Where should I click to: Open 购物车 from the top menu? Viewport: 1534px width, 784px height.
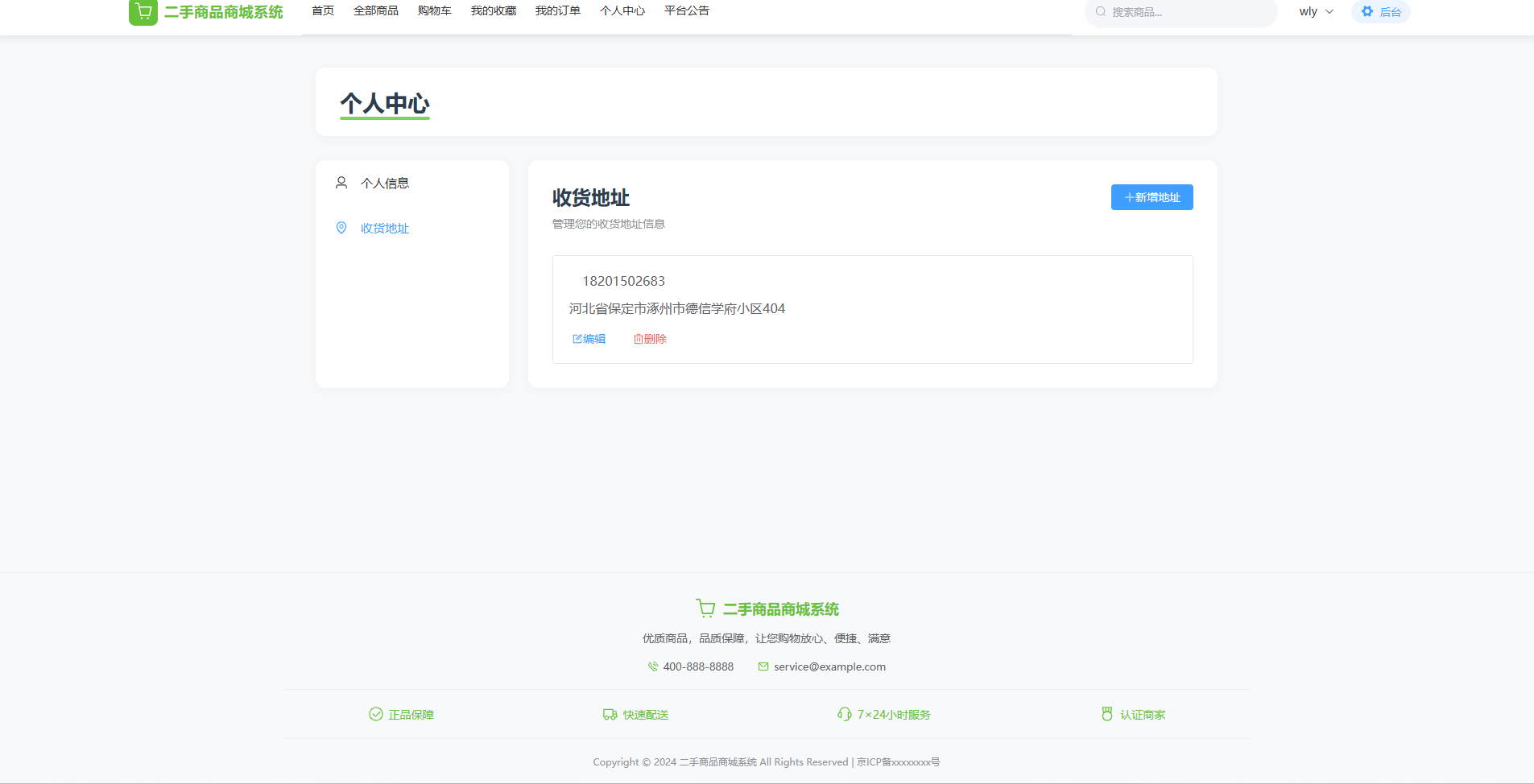click(x=434, y=10)
